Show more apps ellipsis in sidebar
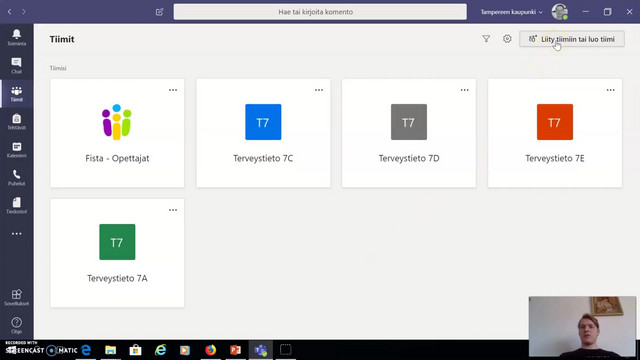The width and height of the screenshot is (640, 360). click(x=16, y=234)
